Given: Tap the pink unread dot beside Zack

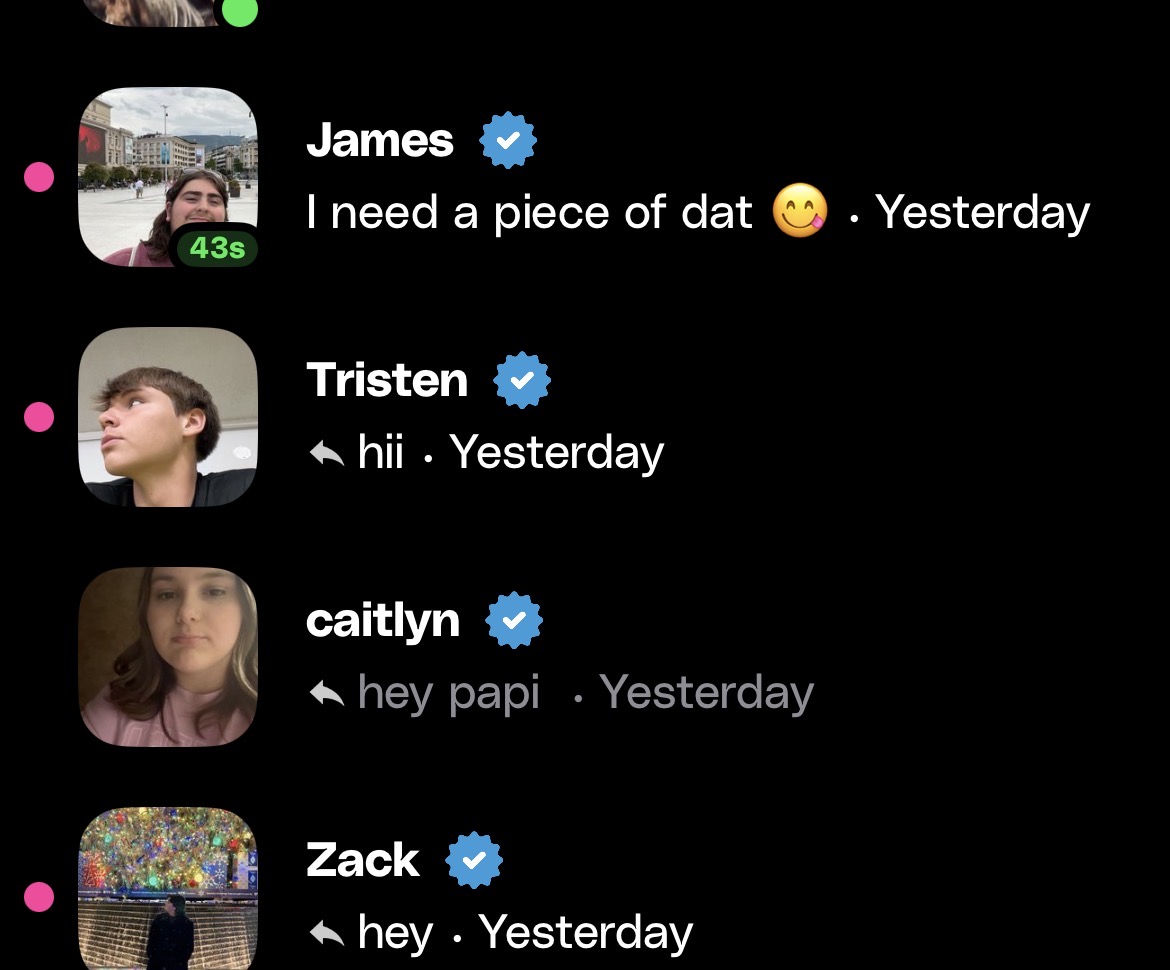Looking at the screenshot, I should (39, 897).
